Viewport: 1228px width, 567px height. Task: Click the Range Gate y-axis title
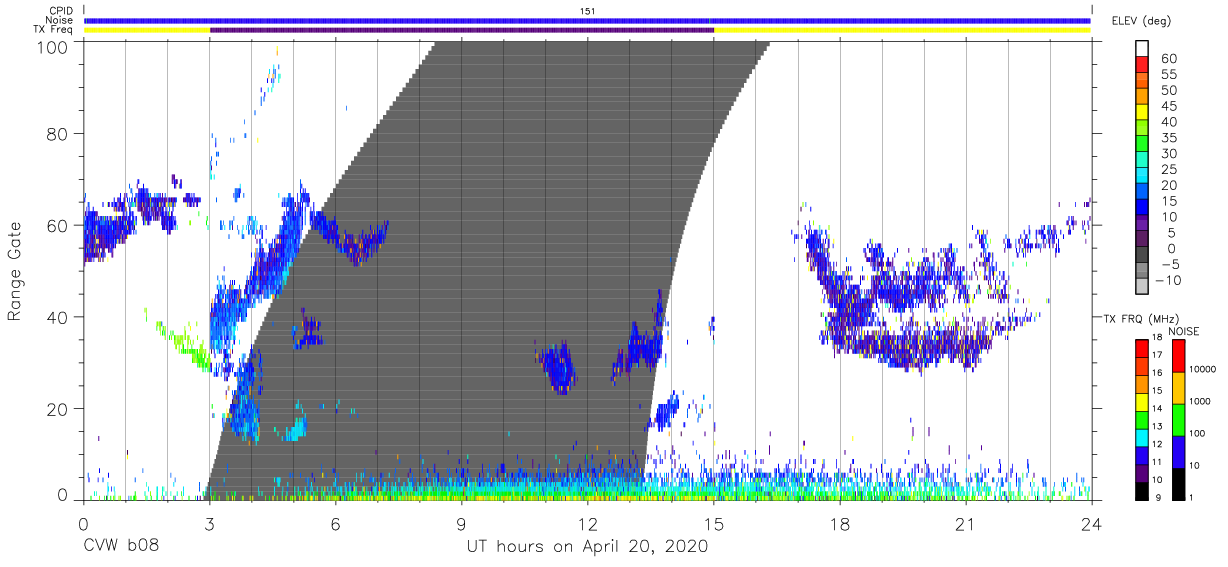15,272
